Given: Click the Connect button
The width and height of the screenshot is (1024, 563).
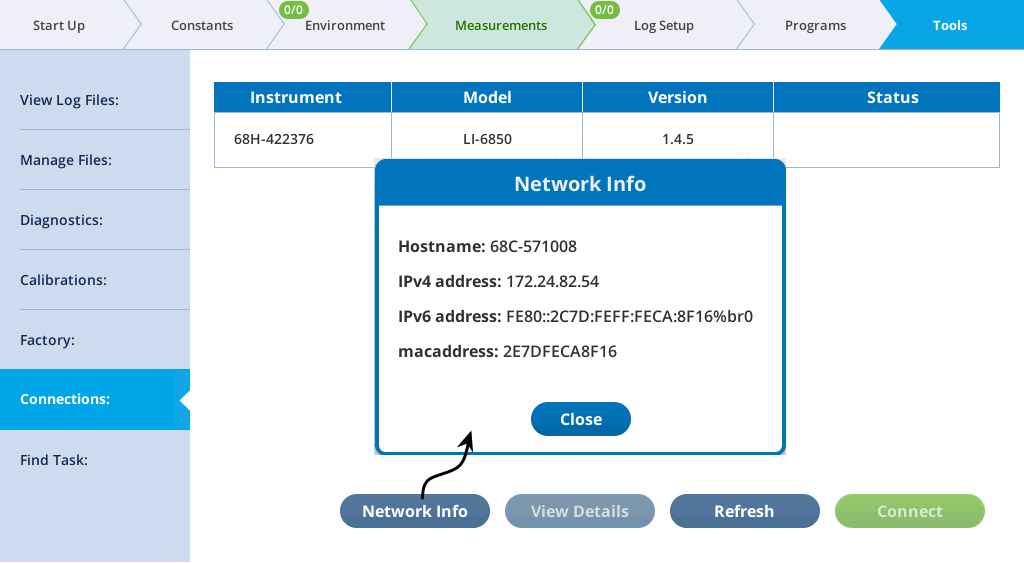Looking at the screenshot, I should [910, 511].
